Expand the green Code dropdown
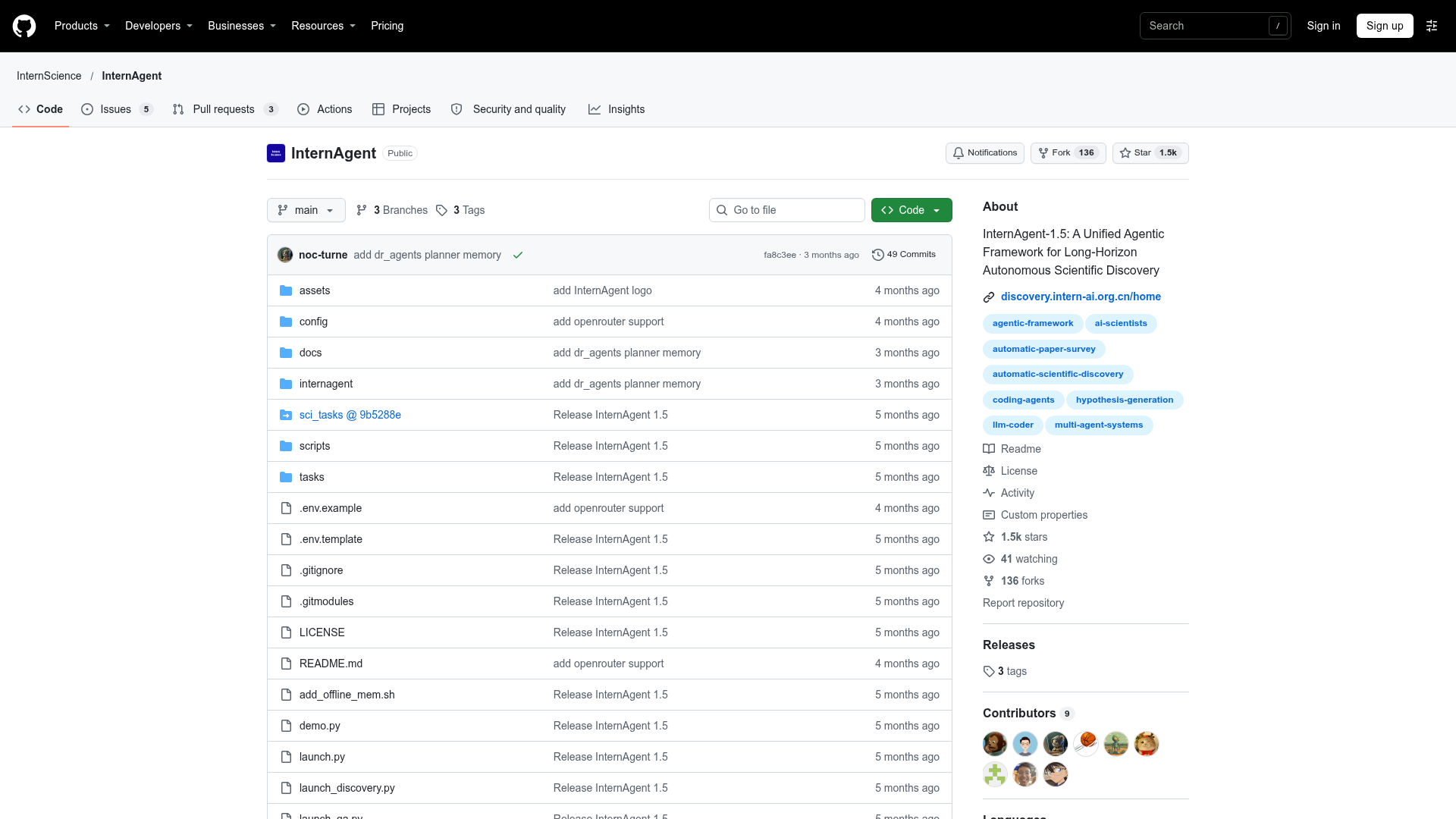The height and width of the screenshot is (819, 1456). pos(912,210)
